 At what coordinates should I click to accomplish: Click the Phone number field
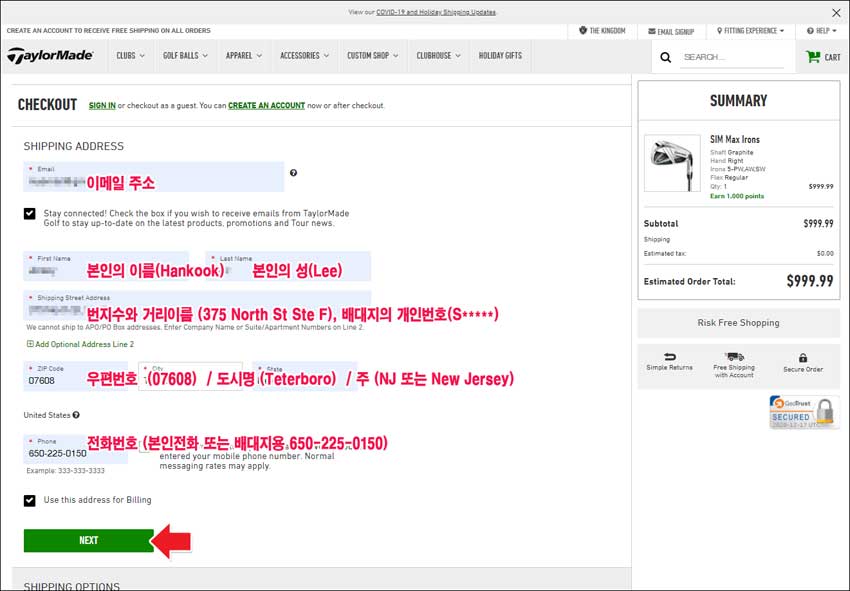76,449
